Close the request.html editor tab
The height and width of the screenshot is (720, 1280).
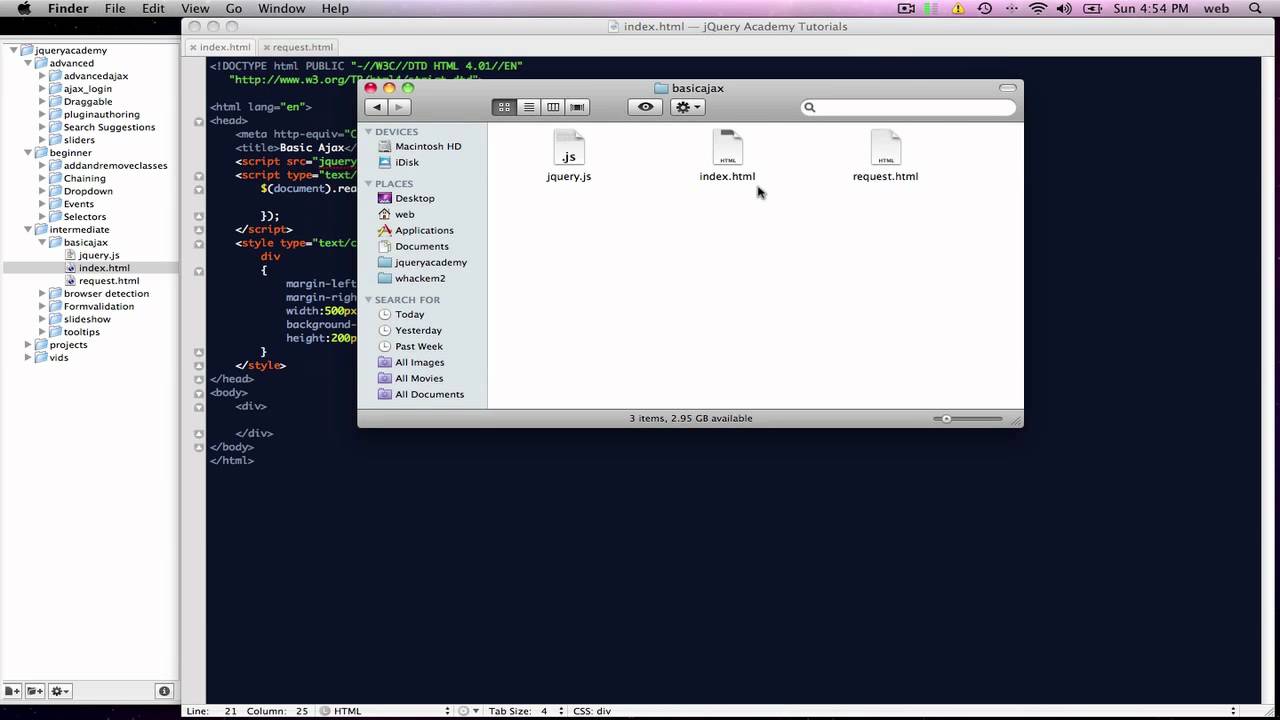coord(266,47)
